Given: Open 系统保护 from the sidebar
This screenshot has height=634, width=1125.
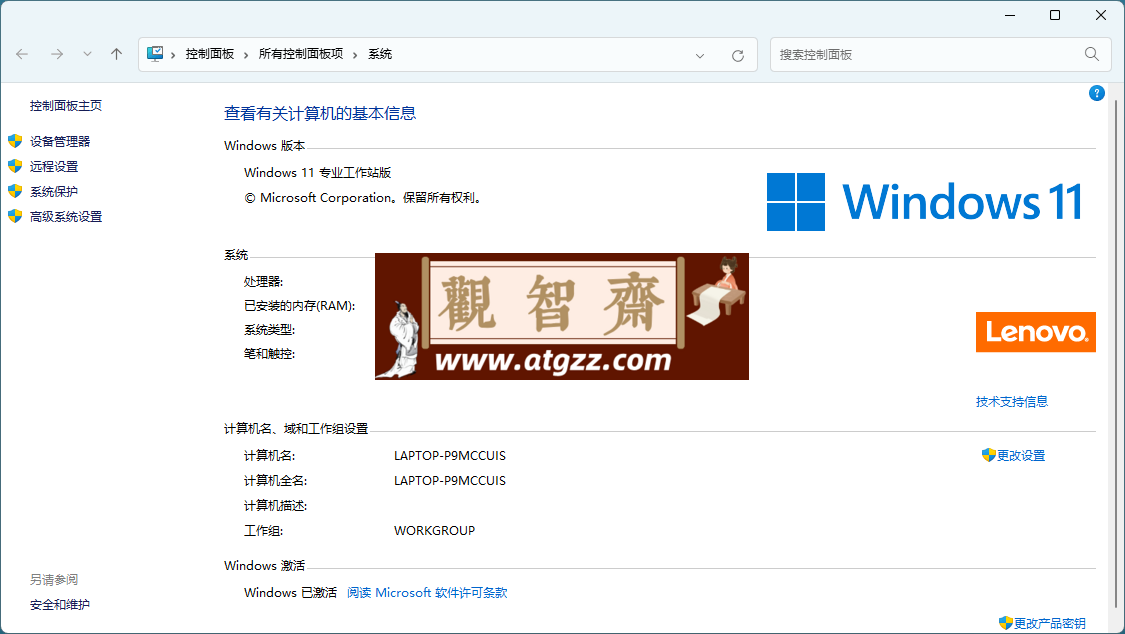Looking at the screenshot, I should click(54, 191).
